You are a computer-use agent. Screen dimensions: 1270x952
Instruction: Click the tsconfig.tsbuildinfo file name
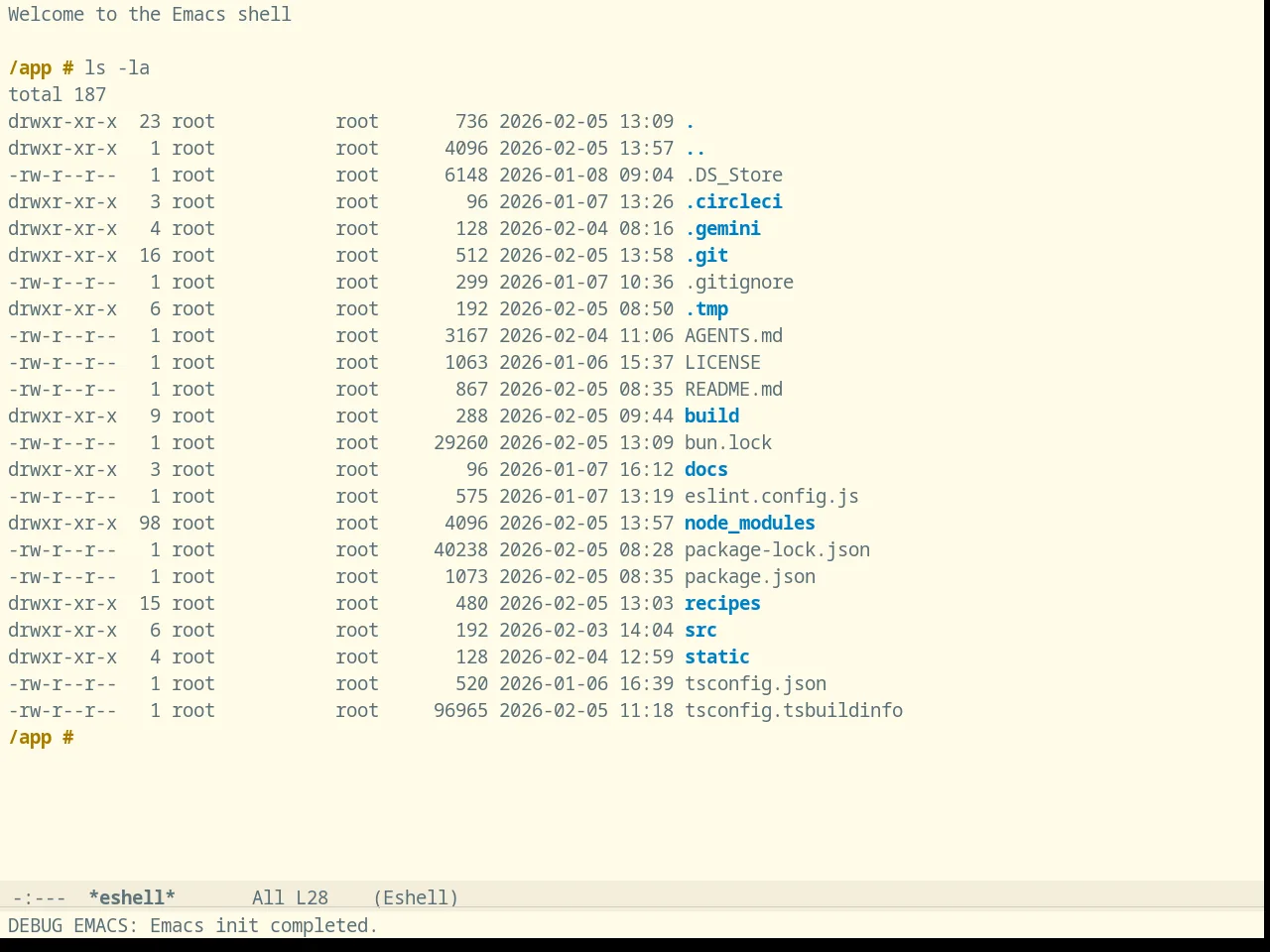(x=794, y=710)
